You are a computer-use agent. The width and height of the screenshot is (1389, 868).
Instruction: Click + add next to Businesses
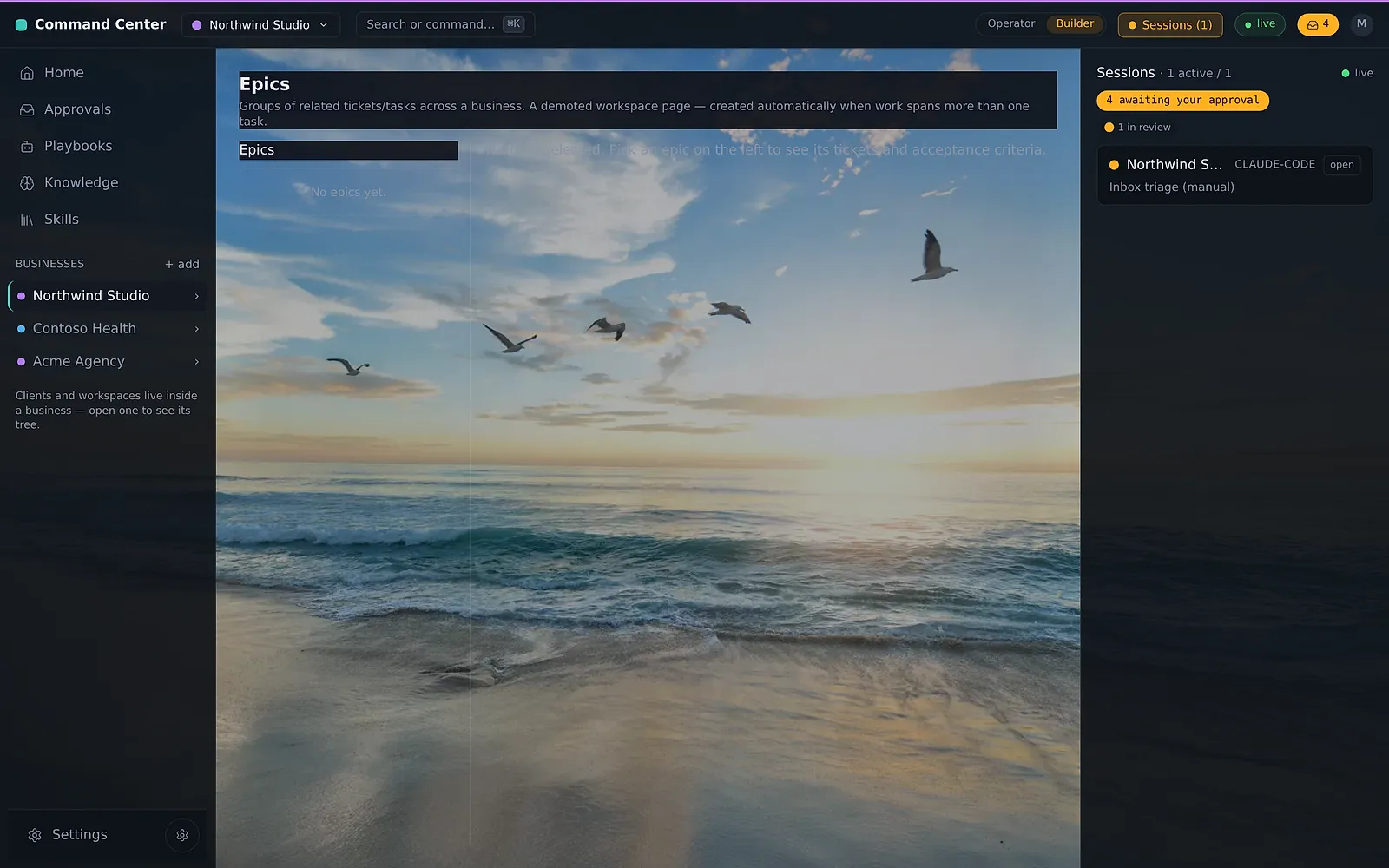182,264
